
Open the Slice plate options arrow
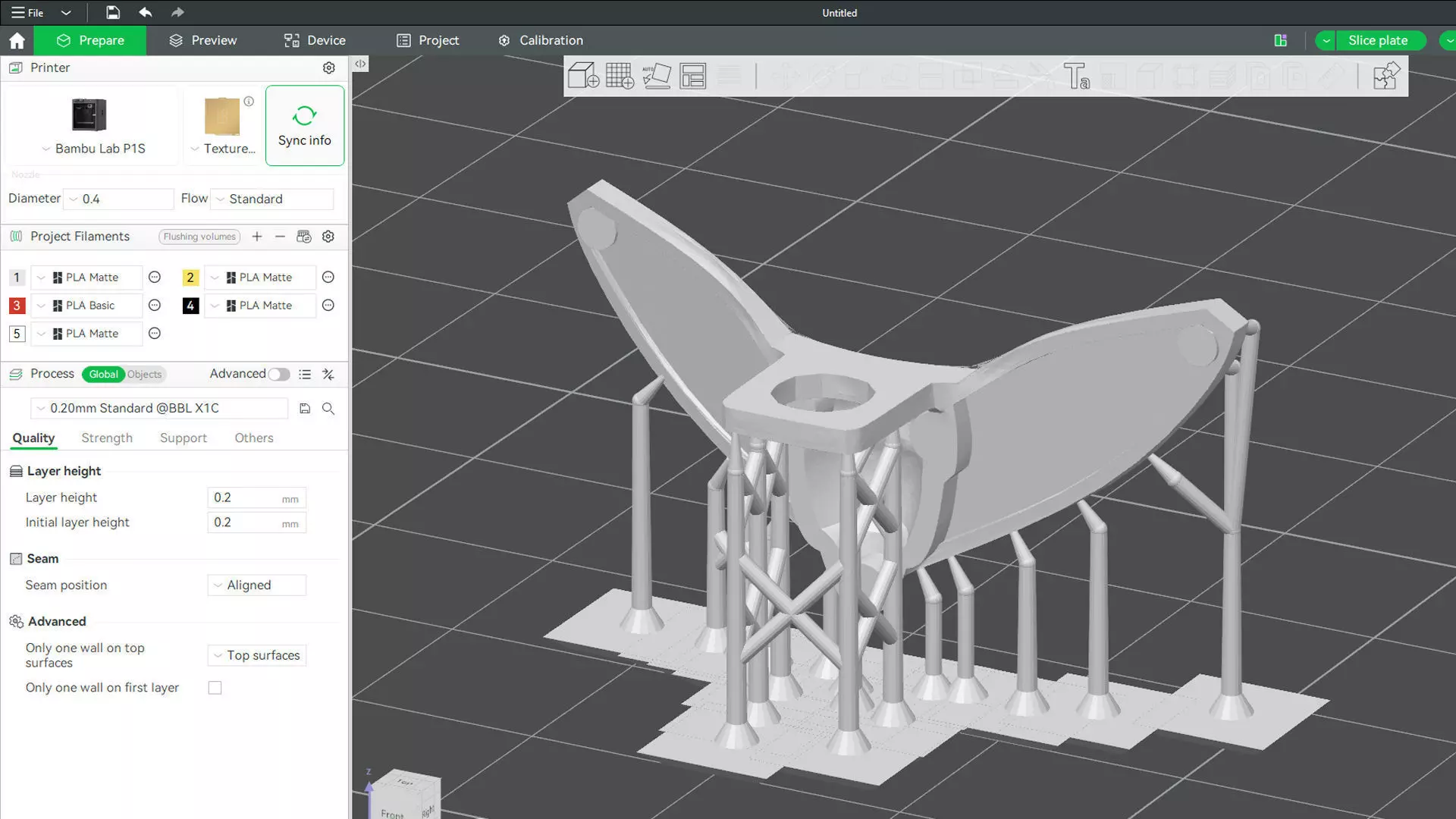[1326, 40]
